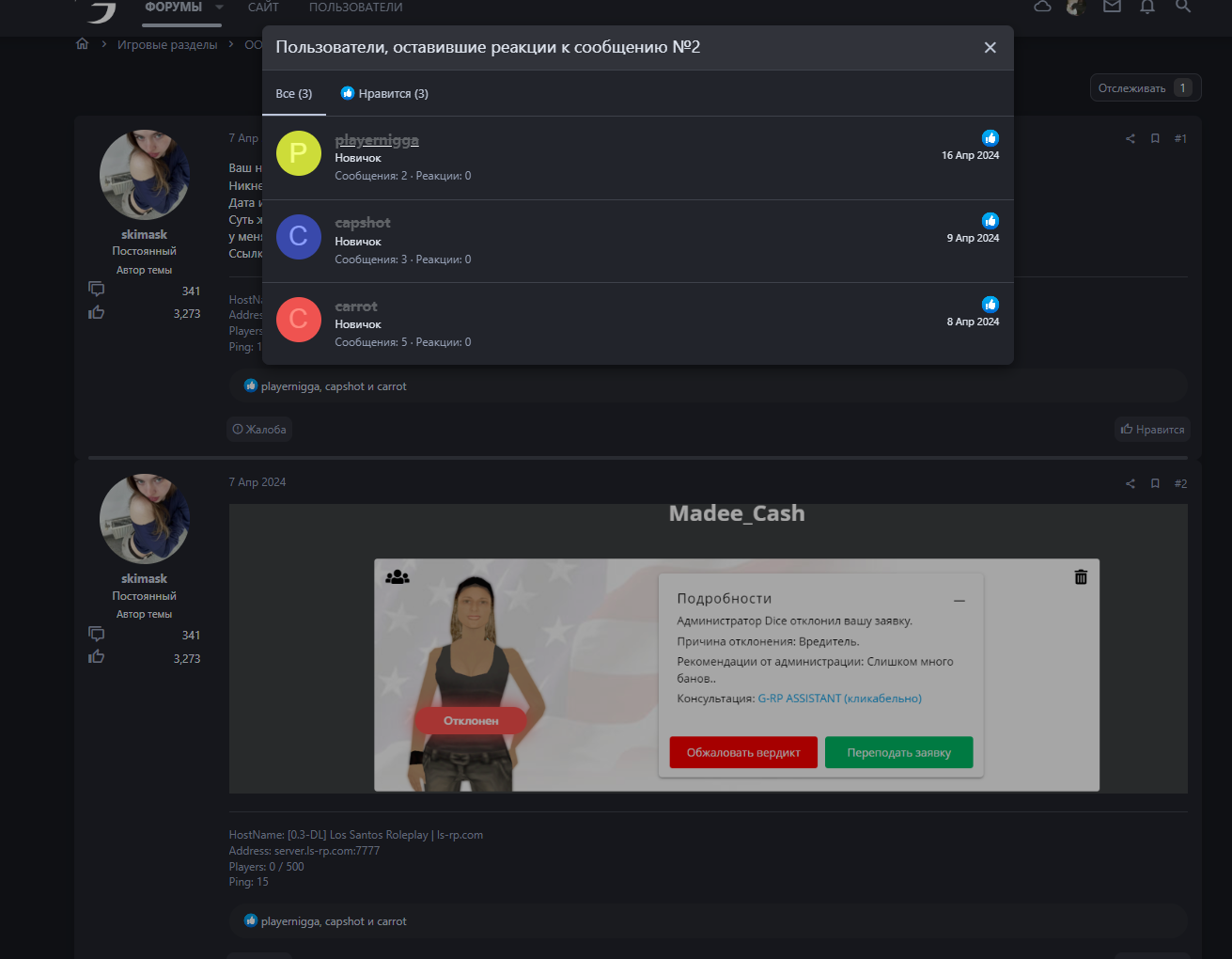This screenshot has width=1232, height=959.
Task: Click the share icon on post #2
Action: click(1131, 483)
